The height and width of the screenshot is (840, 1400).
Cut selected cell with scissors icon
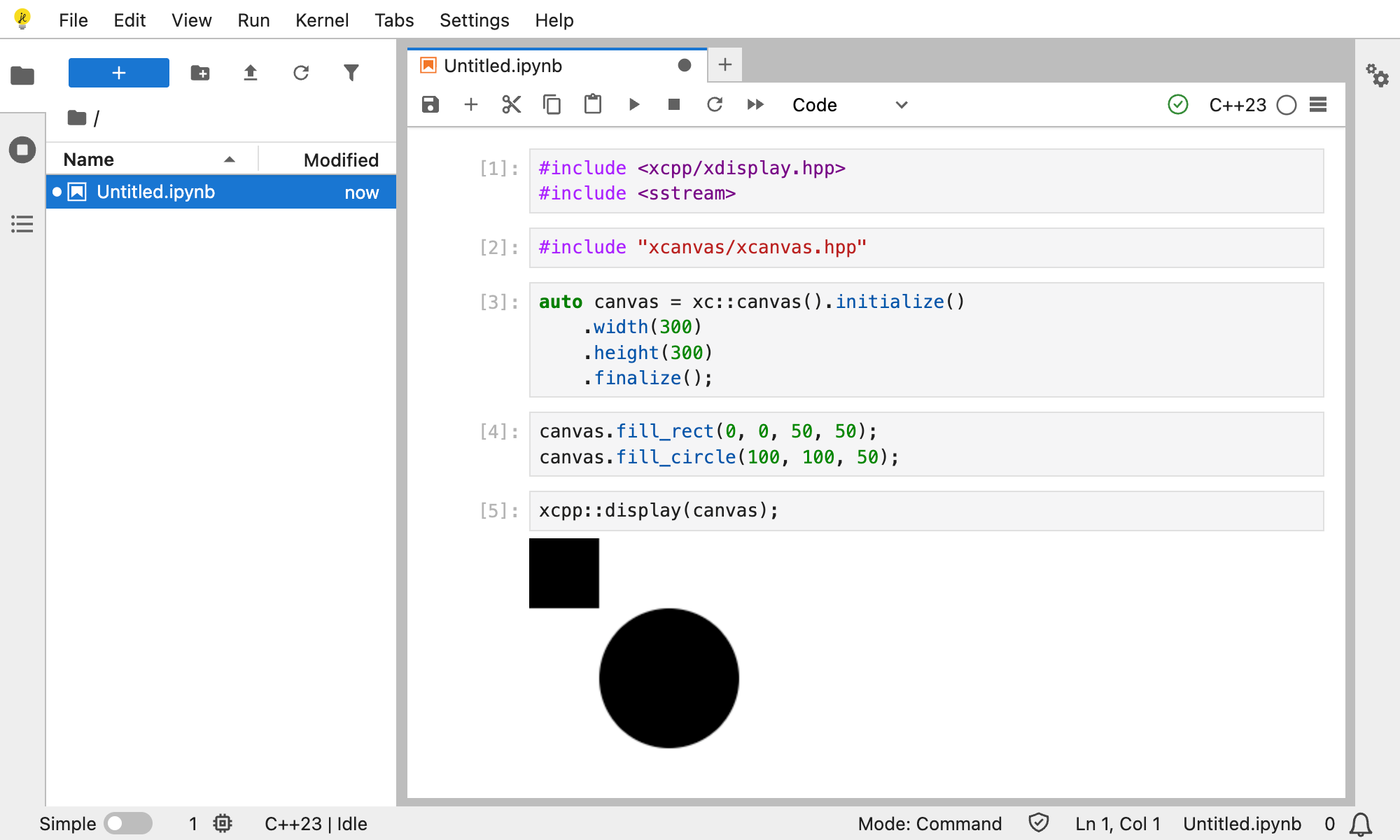512,105
